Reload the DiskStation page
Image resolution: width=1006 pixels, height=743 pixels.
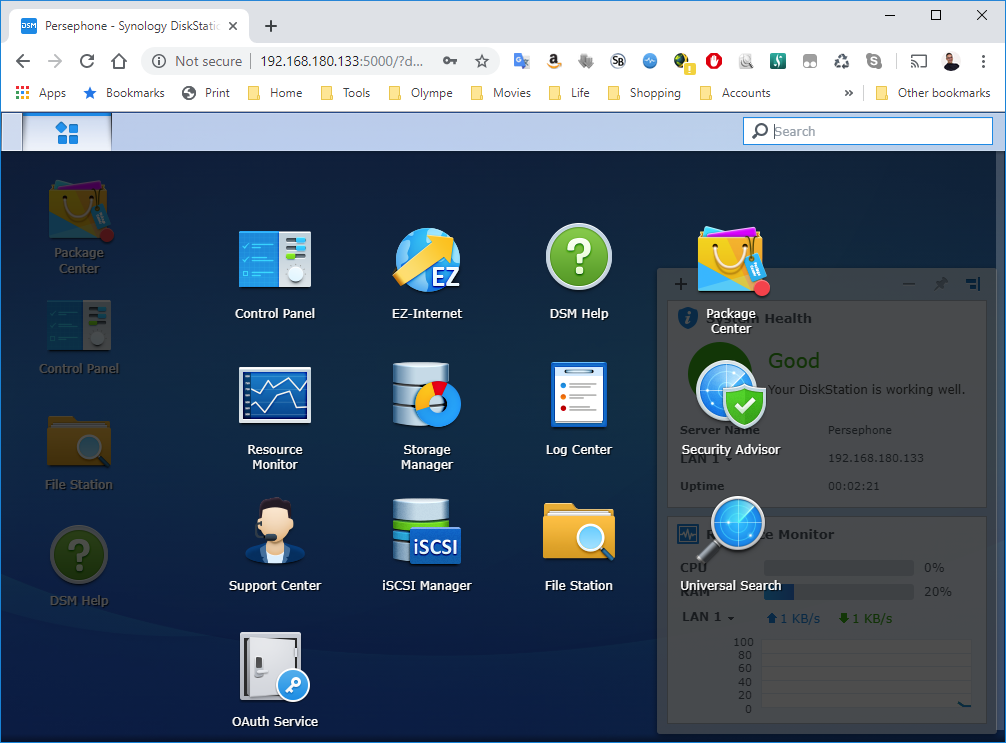click(87, 61)
